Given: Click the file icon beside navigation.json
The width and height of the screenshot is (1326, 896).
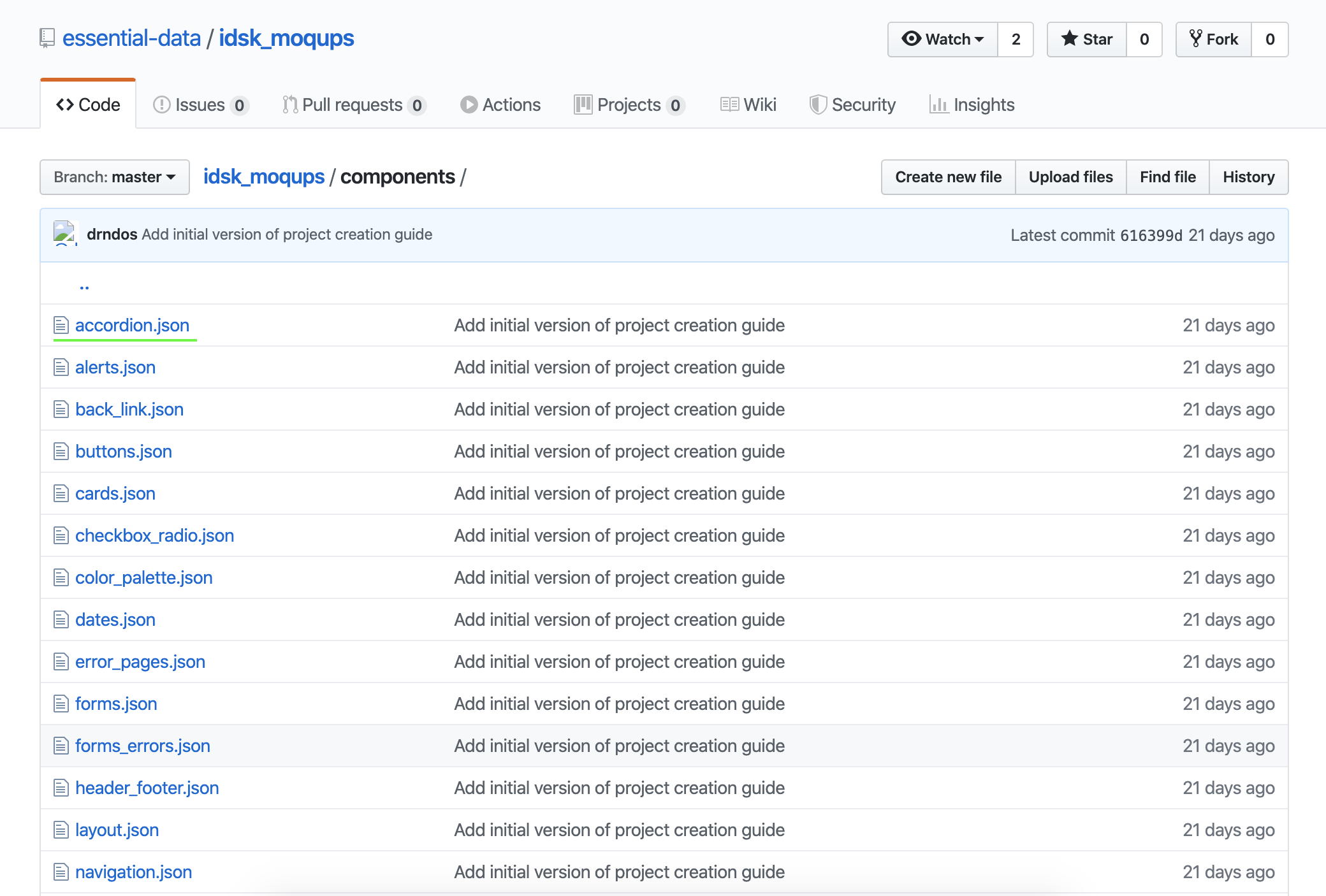Looking at the screenshot, I should coord(61,872).
